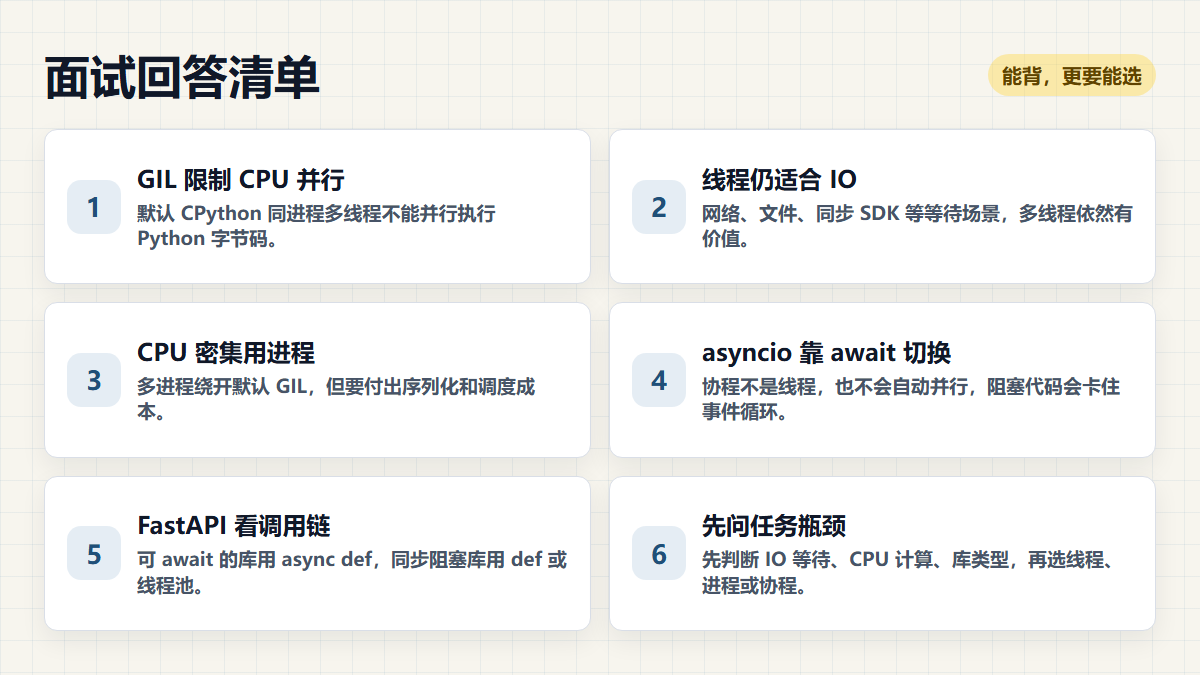Click heading '线程仍适合 IO'
The height and width of the screenshot is (675, 1200).
[779, 180]
